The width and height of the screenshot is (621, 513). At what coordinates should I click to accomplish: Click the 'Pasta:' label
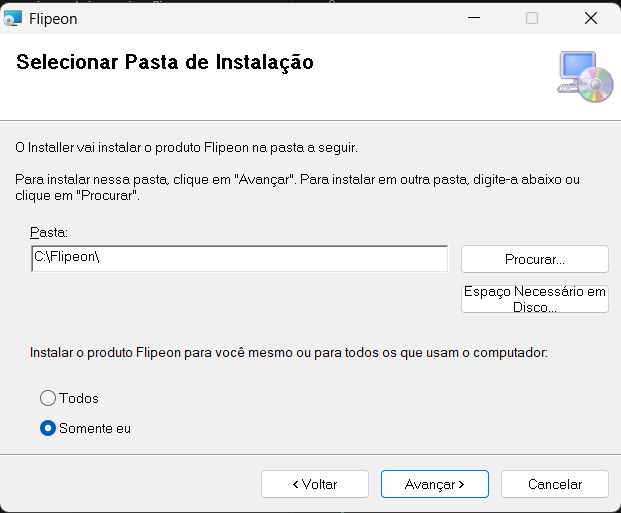pos(49,233)
